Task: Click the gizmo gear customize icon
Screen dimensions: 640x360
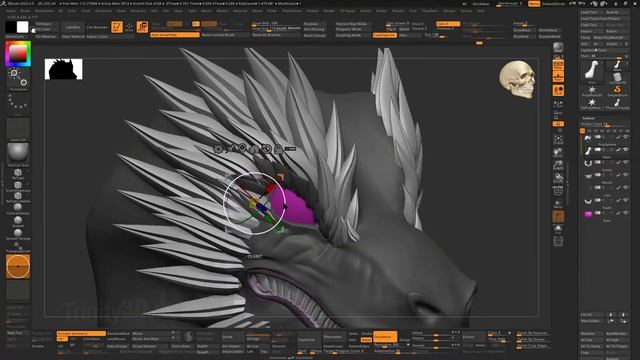Action: 218,149
